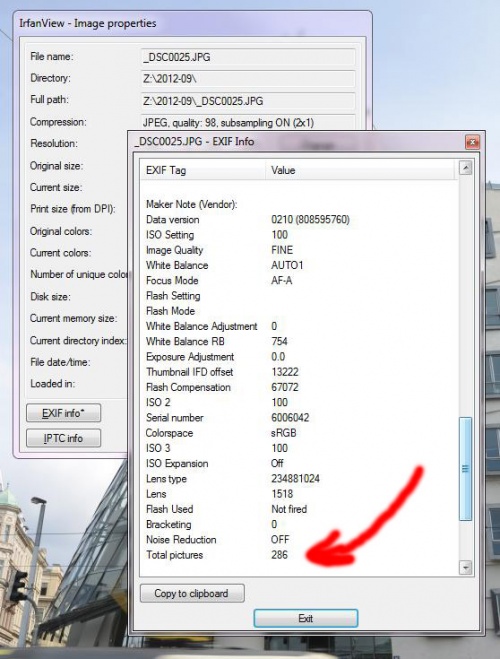Click the EXIF list scrollbar thumb

coord(466,469)
